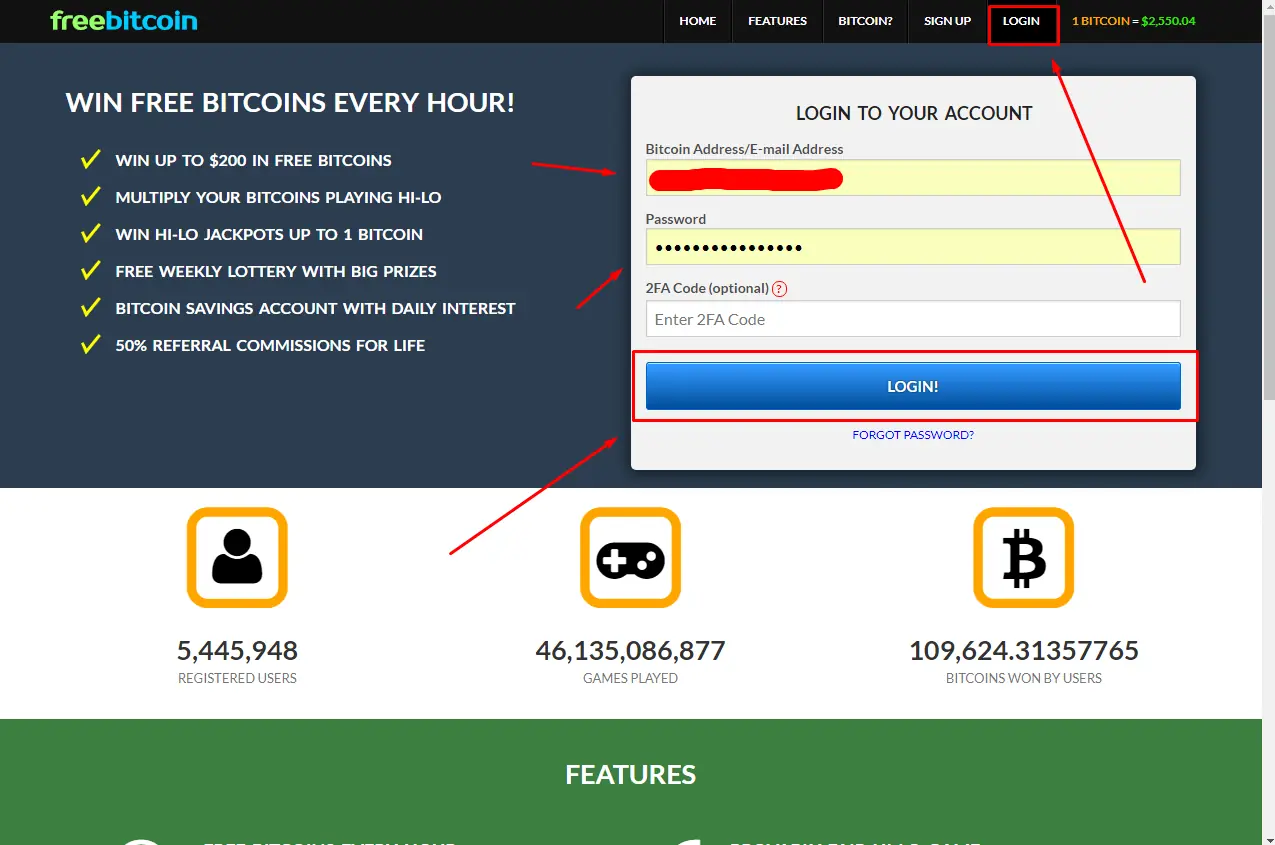Click checkmark beside WIN HI-LO JACKPOTS
The height and width of the screenshot is (845, 1275).
coord(91,233)
